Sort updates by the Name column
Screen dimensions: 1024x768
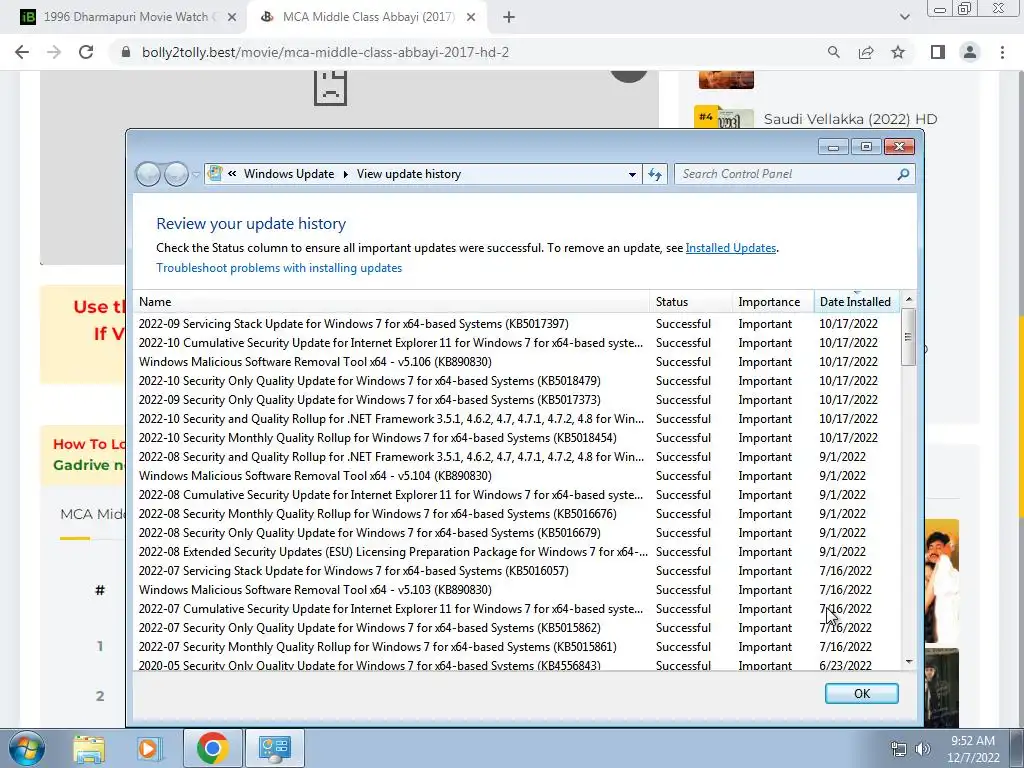coord(392,302)
